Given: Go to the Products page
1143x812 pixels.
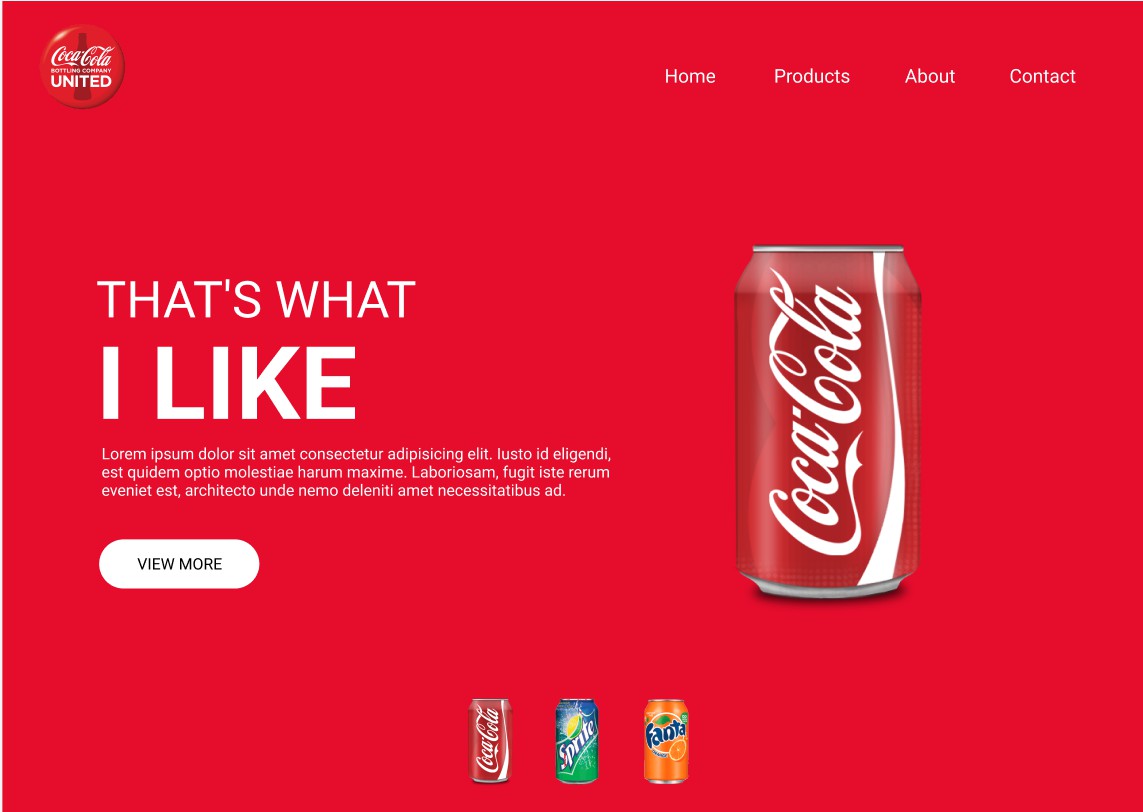Looking at the screenshot, I should pyautogui.click(x=811, y=77).
